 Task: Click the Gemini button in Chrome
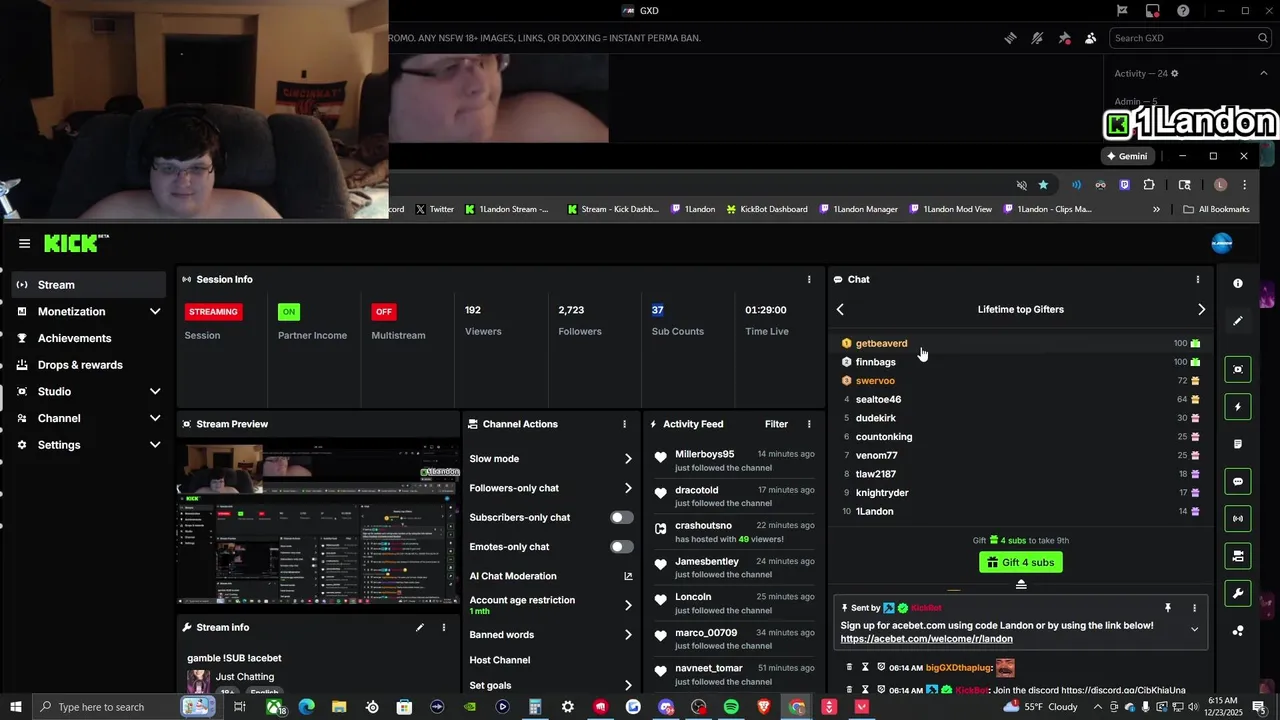tap(1126, 156)
